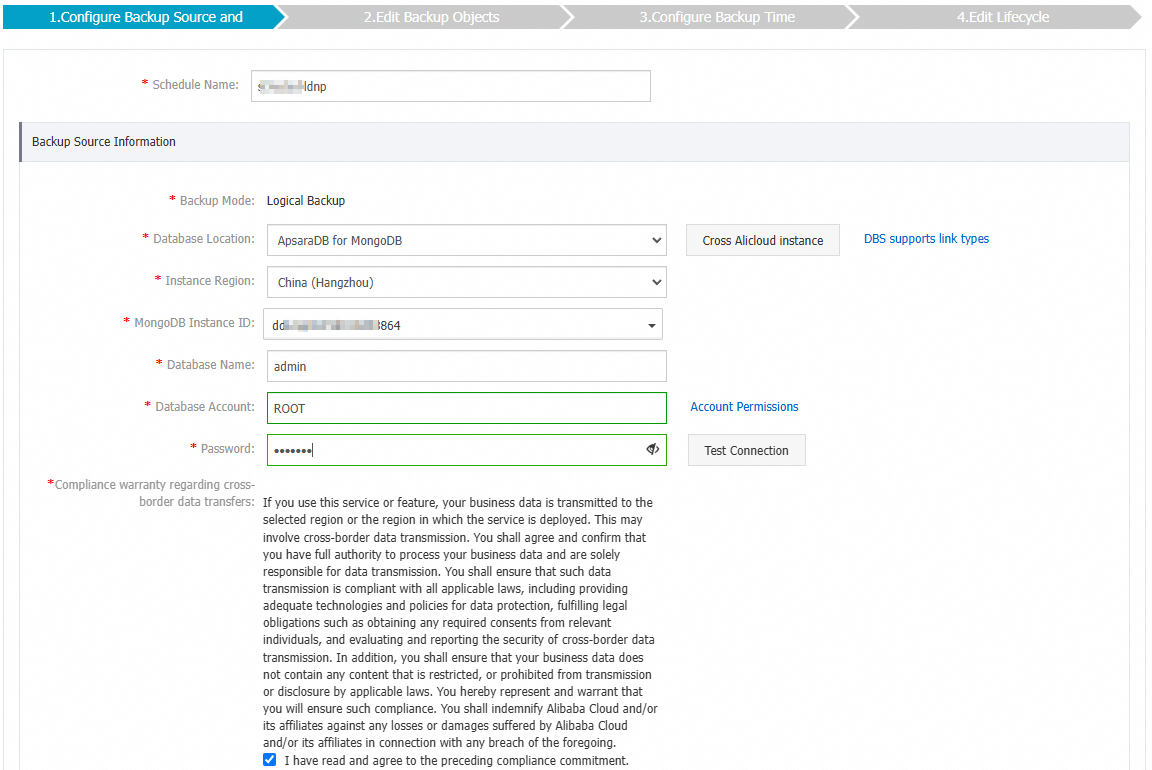Click the Database Name field showing admin

click(x=466, y=365)
